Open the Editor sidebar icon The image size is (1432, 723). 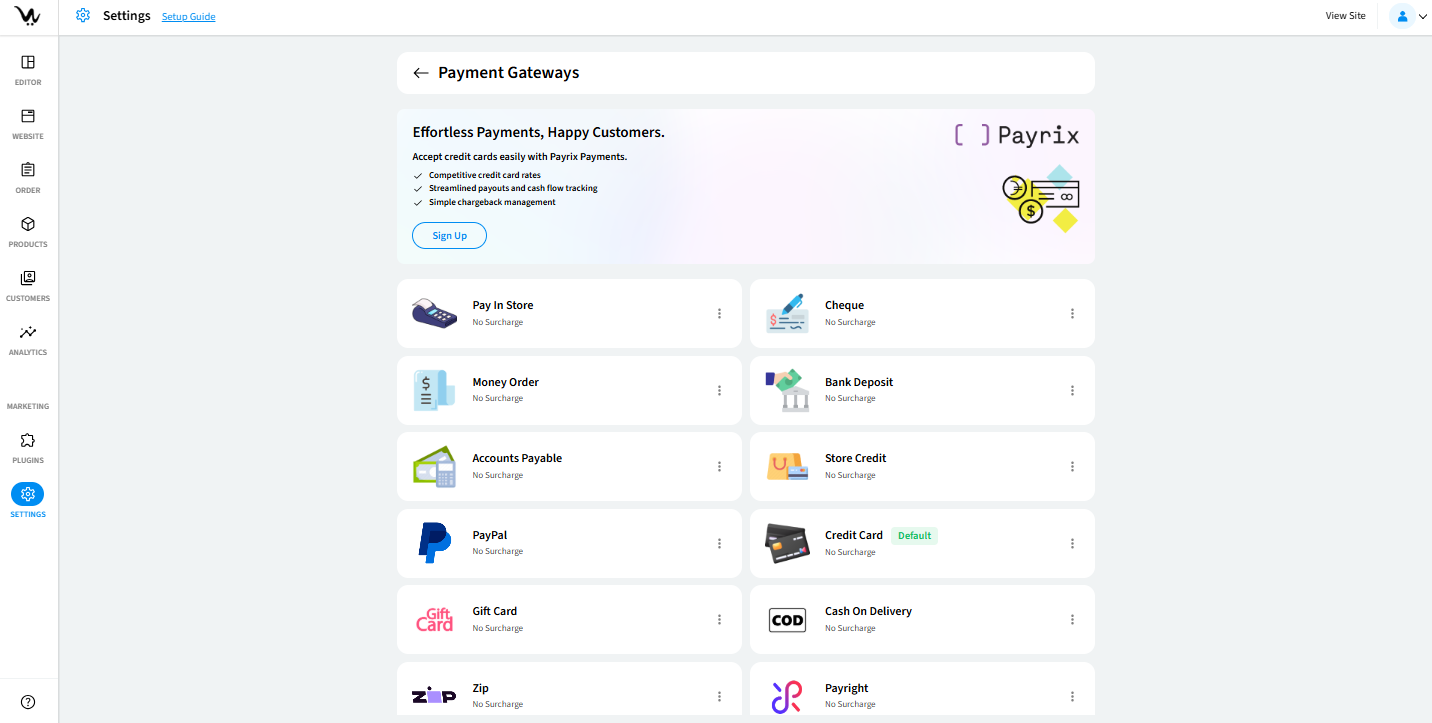click(28, 63)
